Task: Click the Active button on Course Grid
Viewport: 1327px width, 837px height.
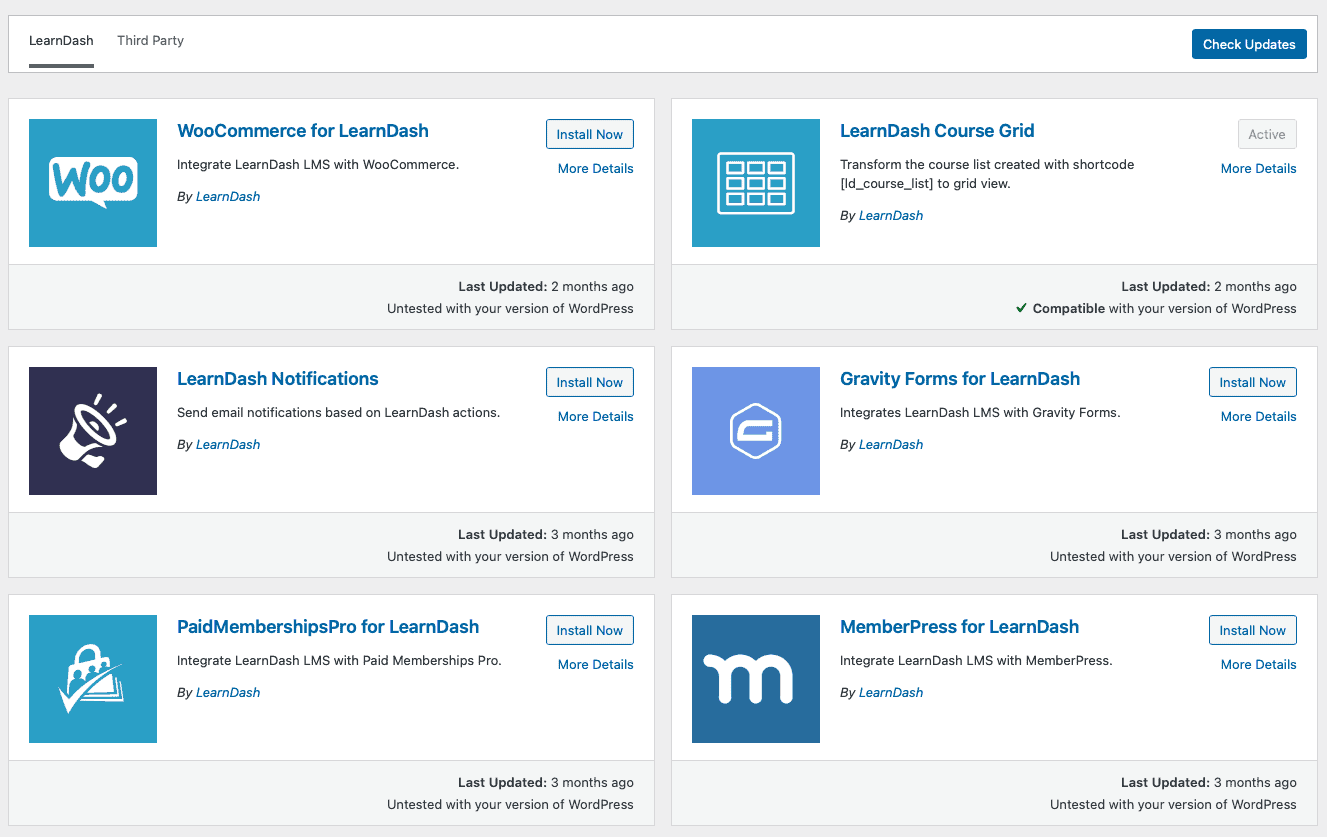Action: click(x=1267, y=134)
